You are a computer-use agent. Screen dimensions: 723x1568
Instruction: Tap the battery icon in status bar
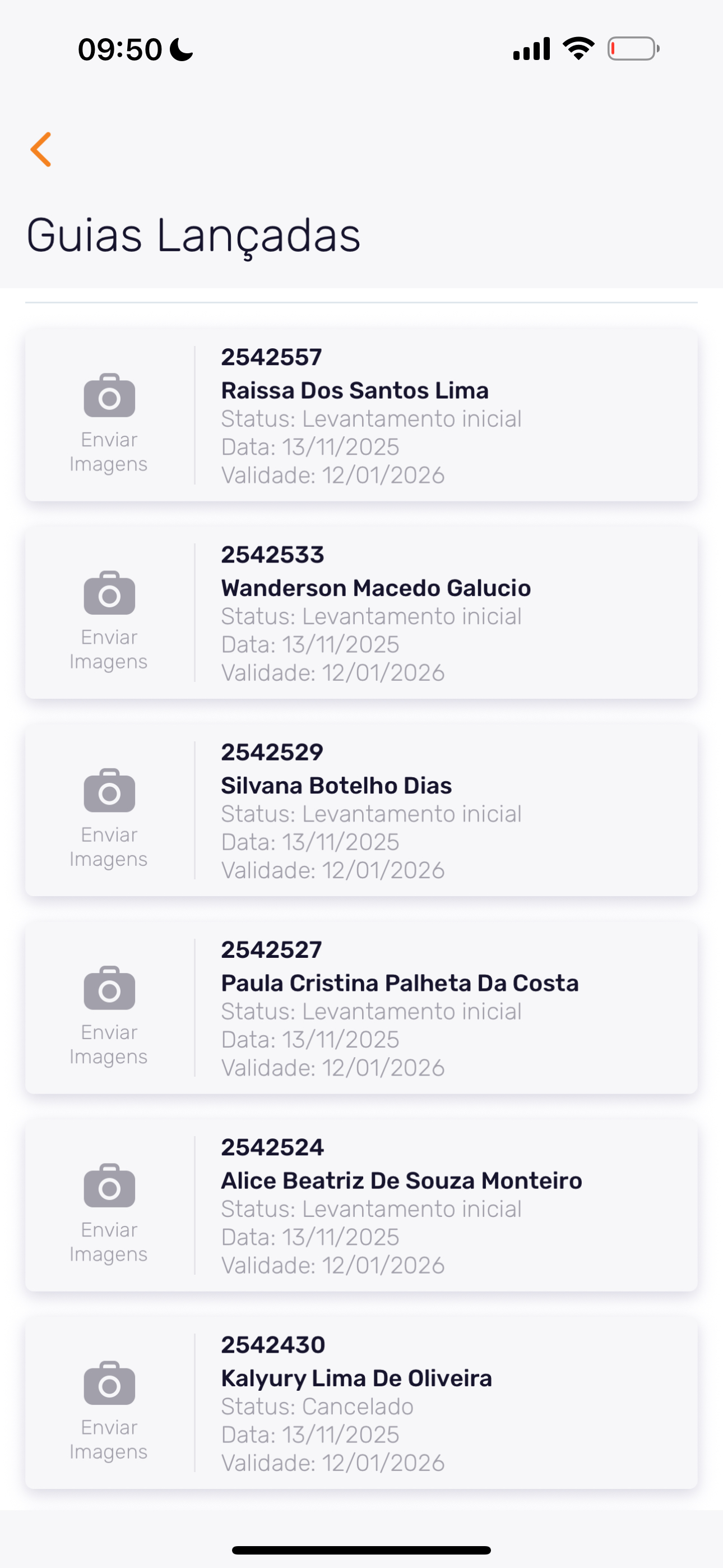[x=633, y=49]
